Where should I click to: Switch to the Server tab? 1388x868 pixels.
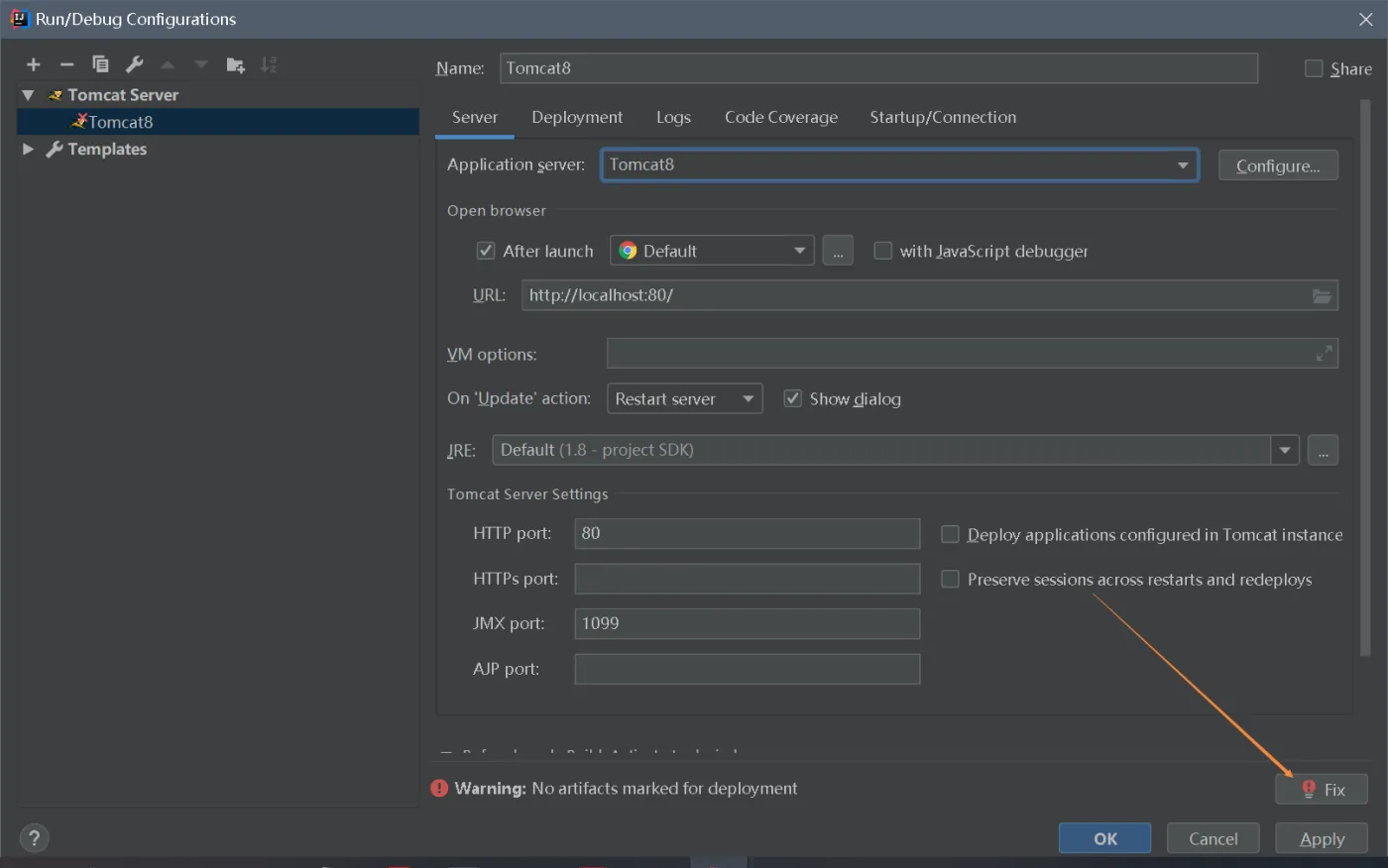475,117
